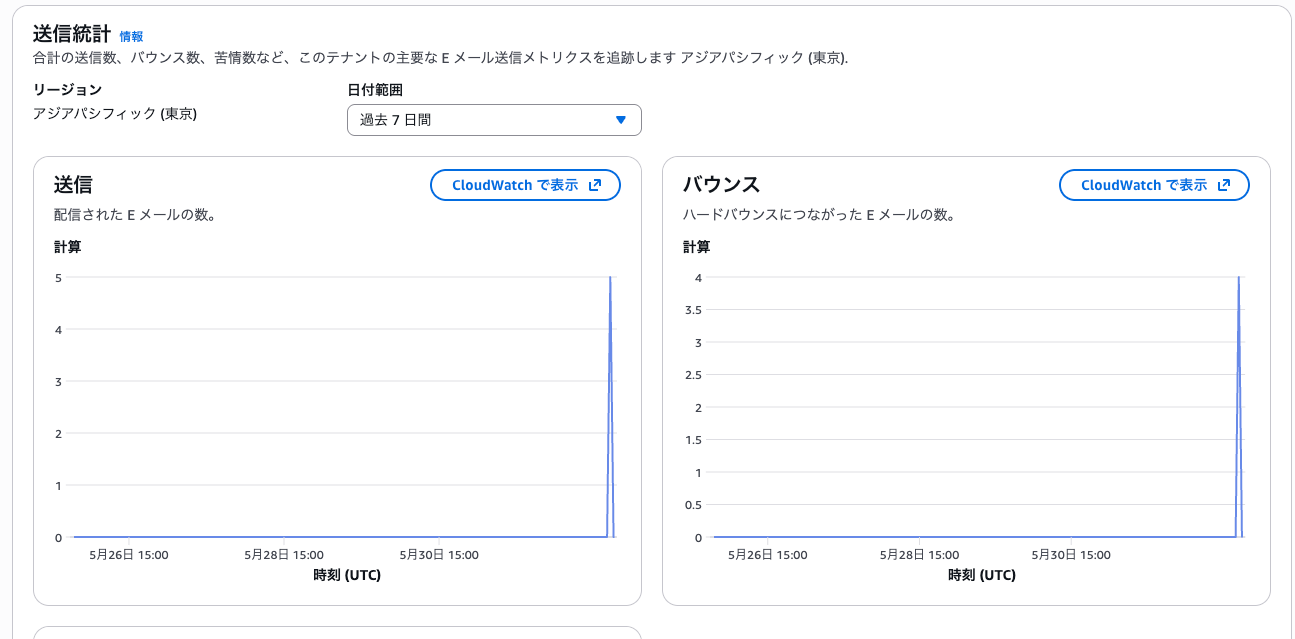Click y-axis value 5 in 送信 chart
The image size is (1295, 639).
pyautogui.click(x=58, y=278)
